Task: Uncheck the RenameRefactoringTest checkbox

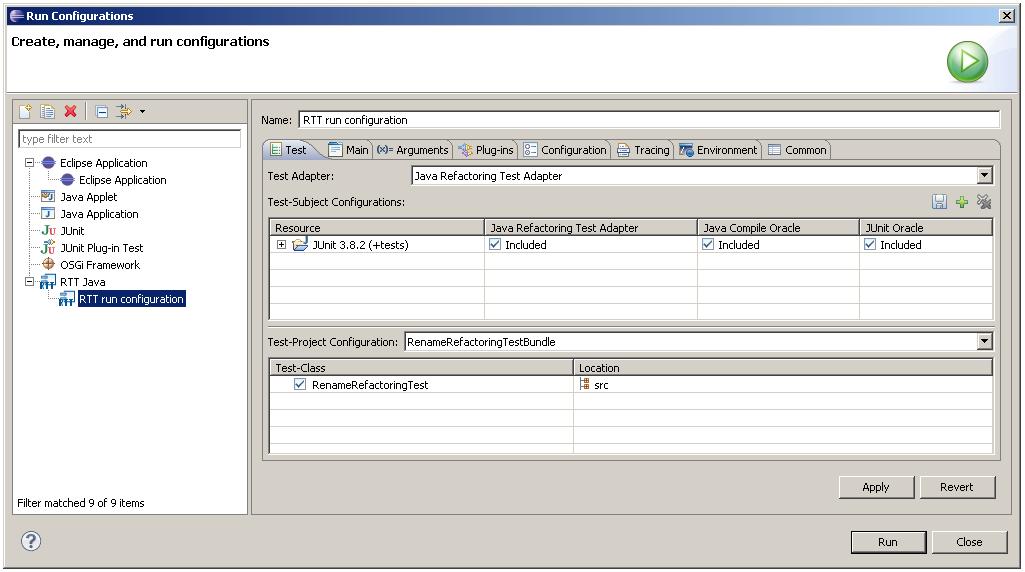Action: (299, 384)
